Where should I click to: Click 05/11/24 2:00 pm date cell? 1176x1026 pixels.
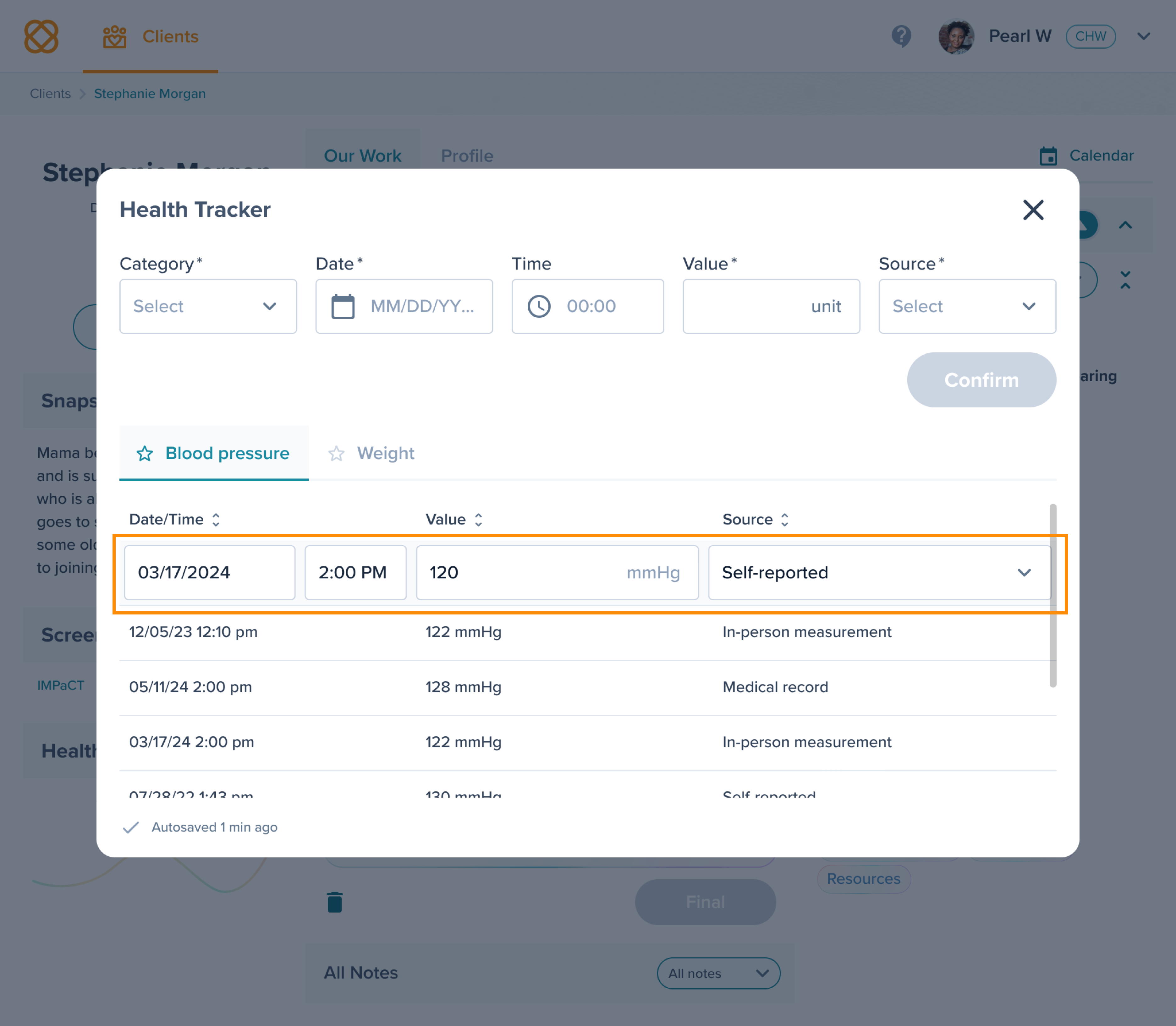pyautogui.click(x=190, y=686)
